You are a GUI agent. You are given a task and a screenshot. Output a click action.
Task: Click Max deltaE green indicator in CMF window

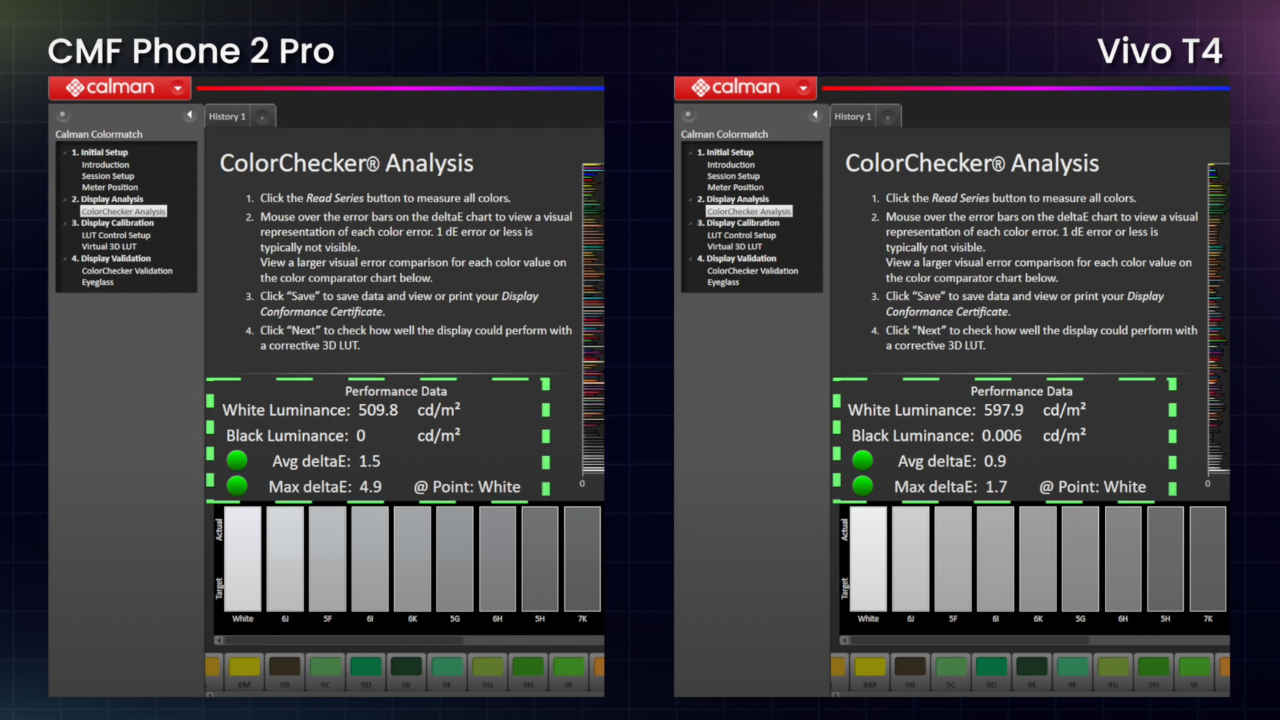237,487
